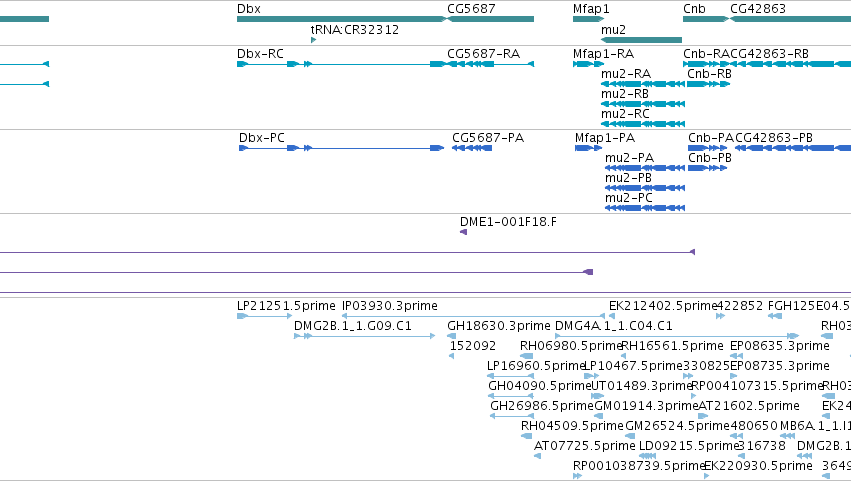Select the AT21602.5prime EST label

(749, 407)
